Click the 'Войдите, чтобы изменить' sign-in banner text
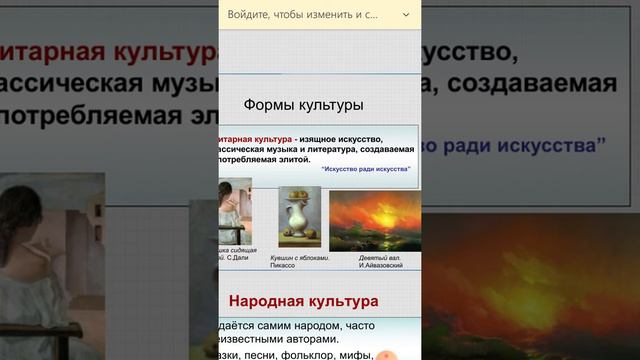640x360 pixels. (302, 15)
